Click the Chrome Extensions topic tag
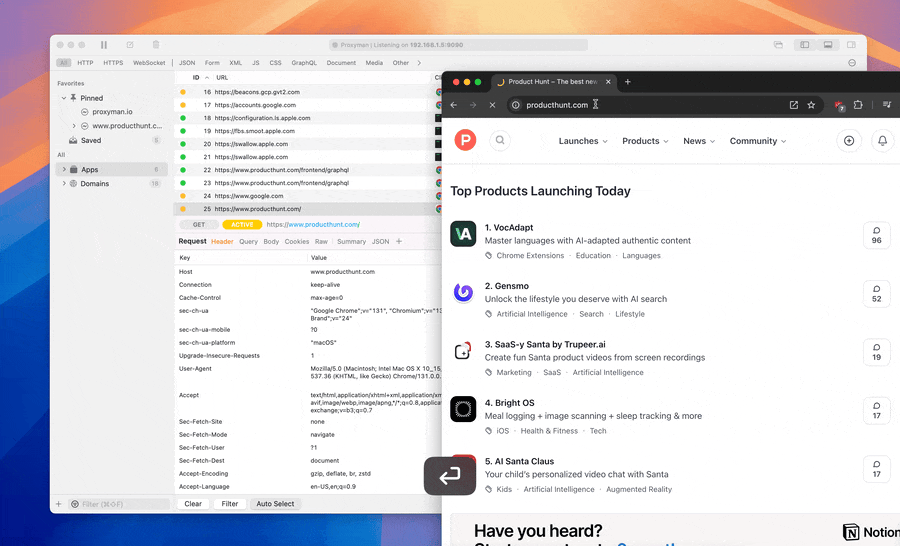This screenshot has width=900, height=546. coord(530,256)
